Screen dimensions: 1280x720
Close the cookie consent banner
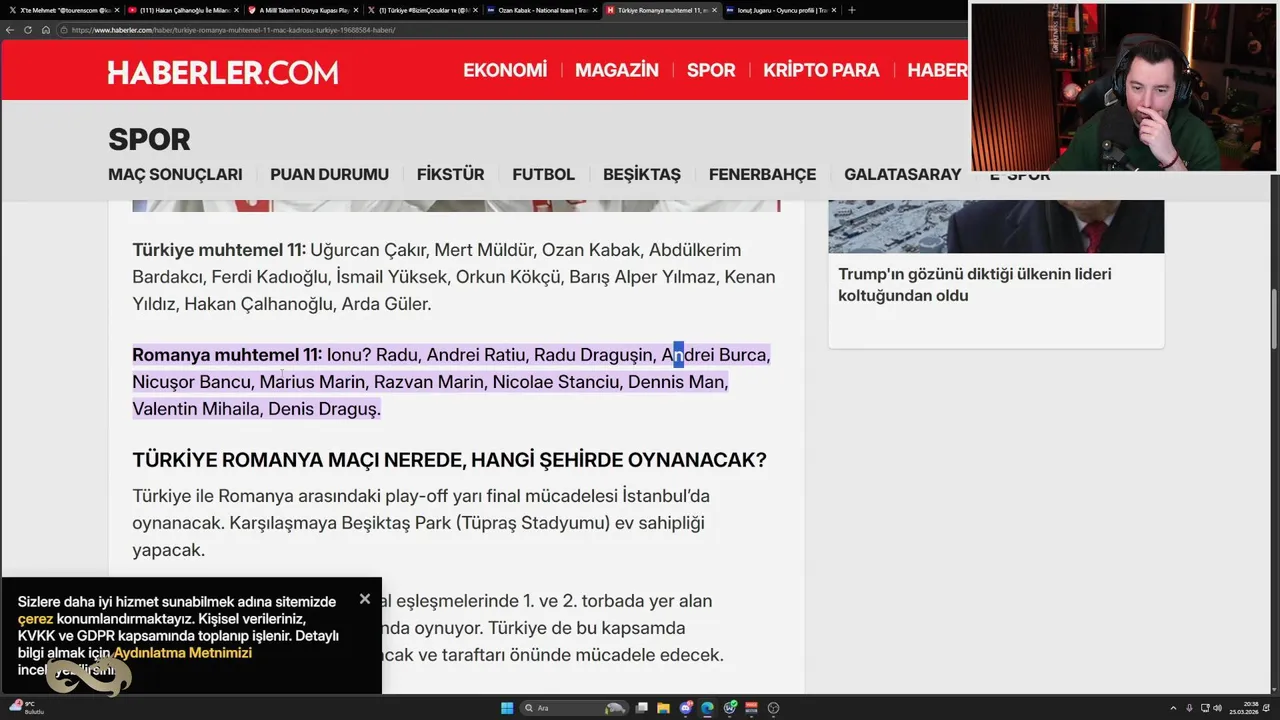(x=365, y=599)
